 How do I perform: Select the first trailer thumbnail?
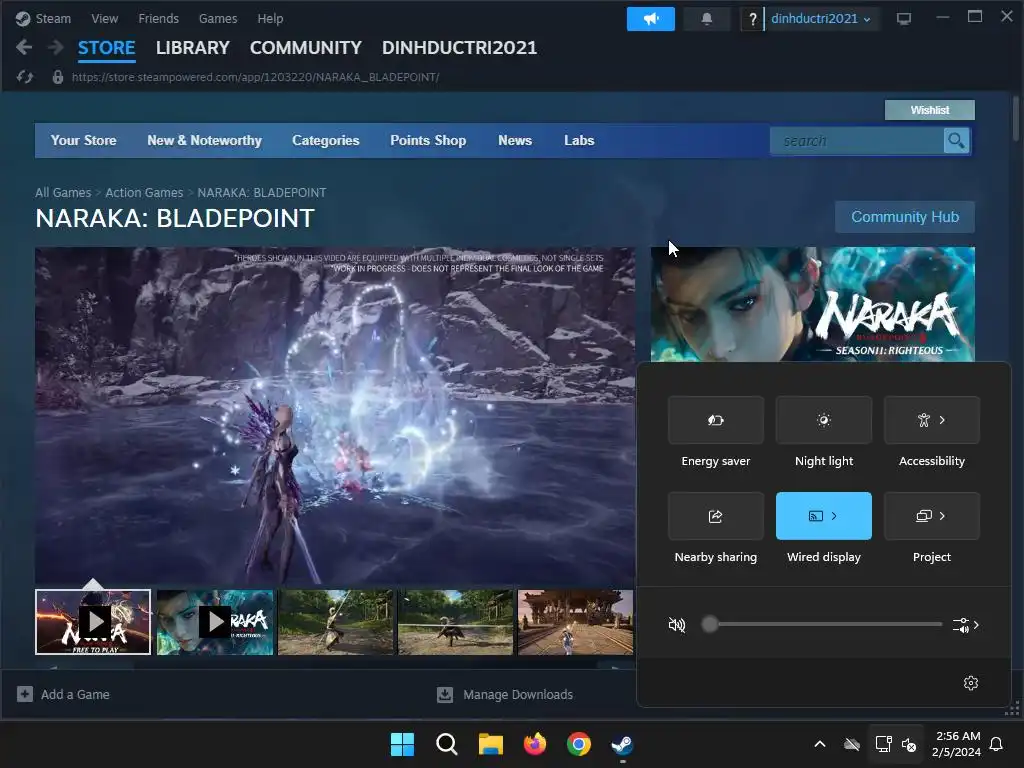[93, 622]
